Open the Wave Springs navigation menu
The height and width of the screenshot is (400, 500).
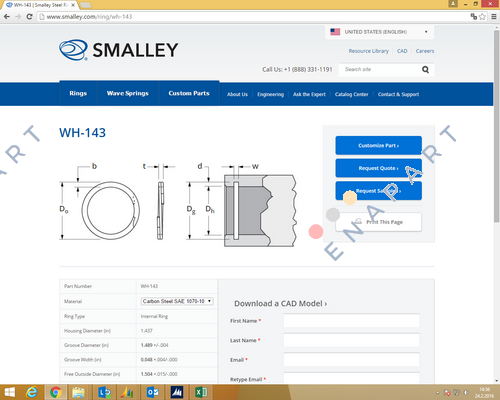128,93
